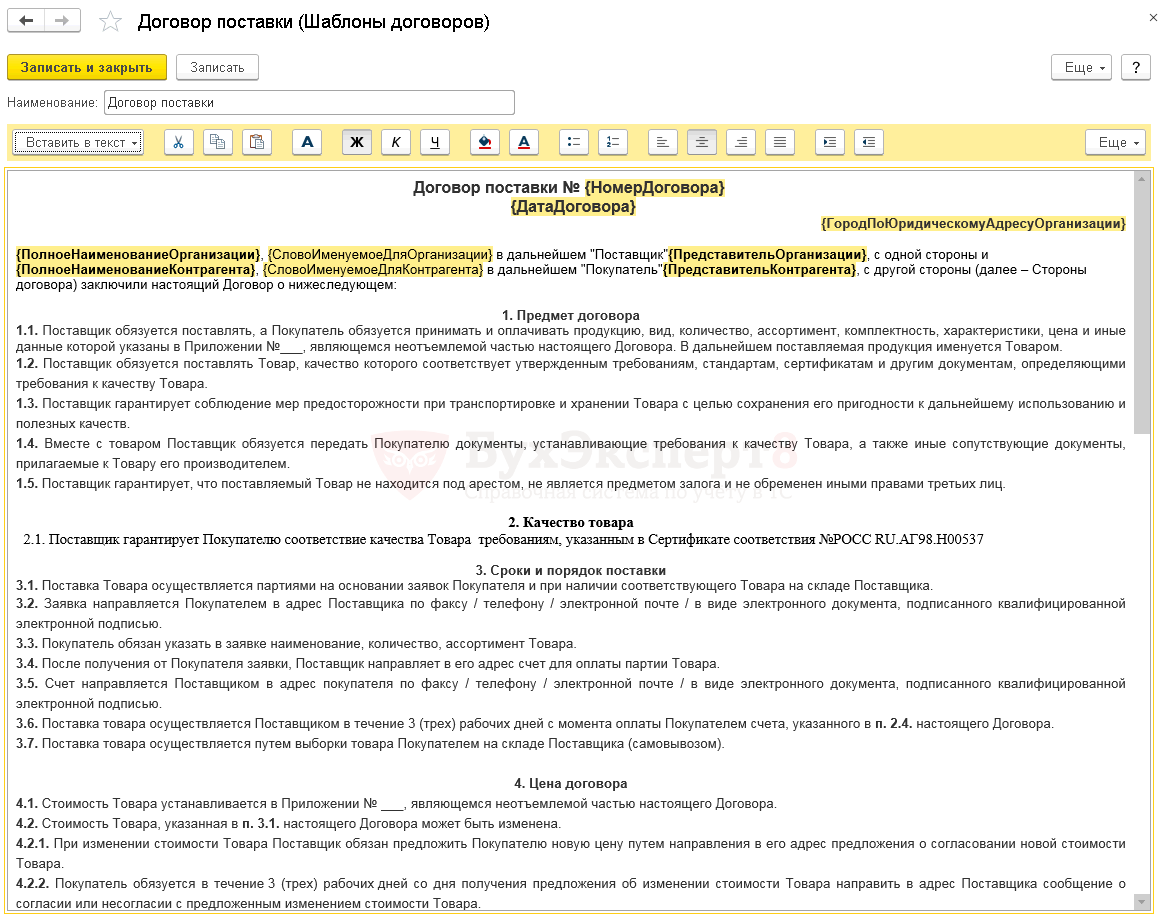Add template to favorites with star icon

(111, 22)
